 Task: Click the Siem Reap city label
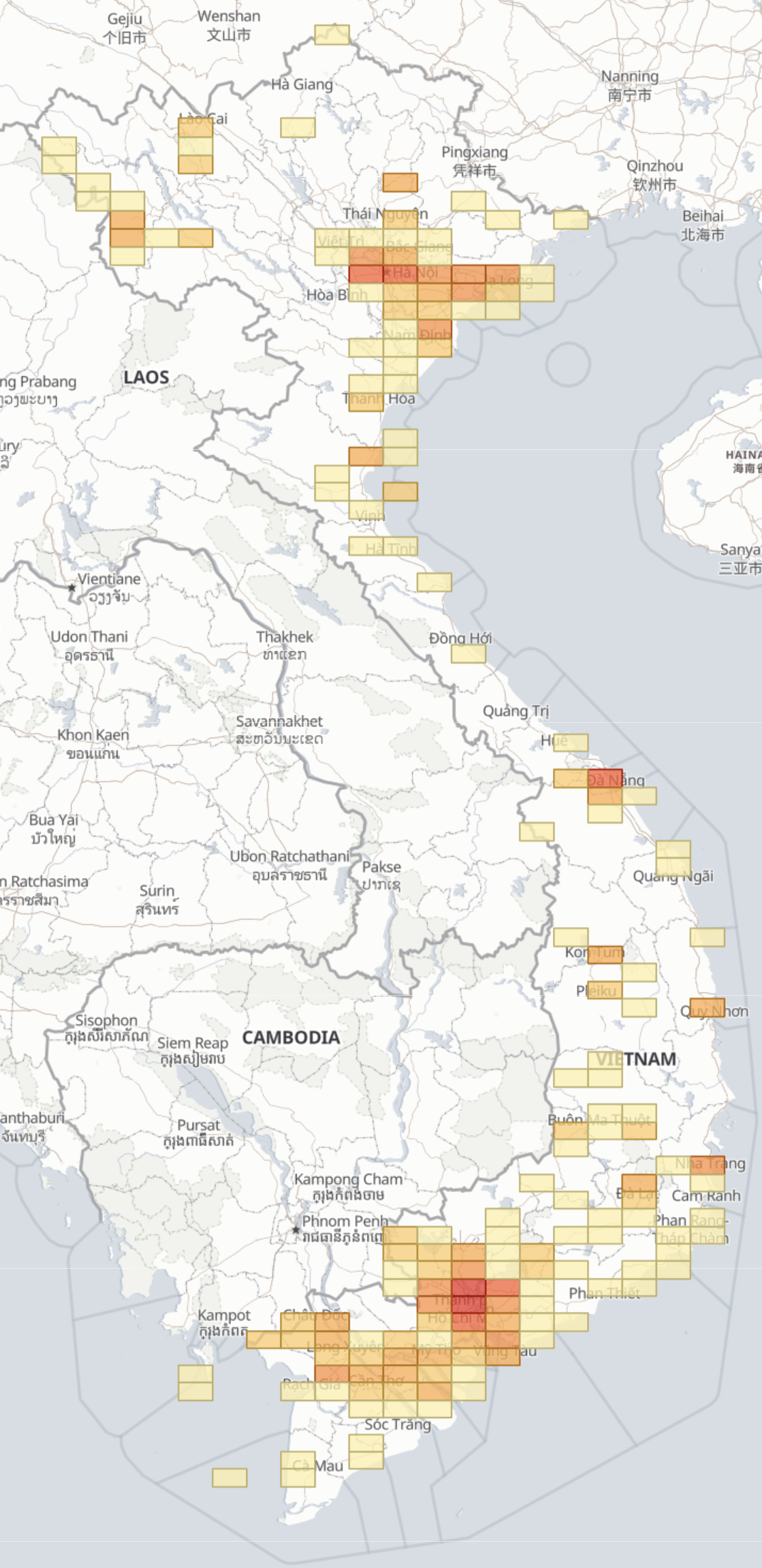click(193, 1043)
